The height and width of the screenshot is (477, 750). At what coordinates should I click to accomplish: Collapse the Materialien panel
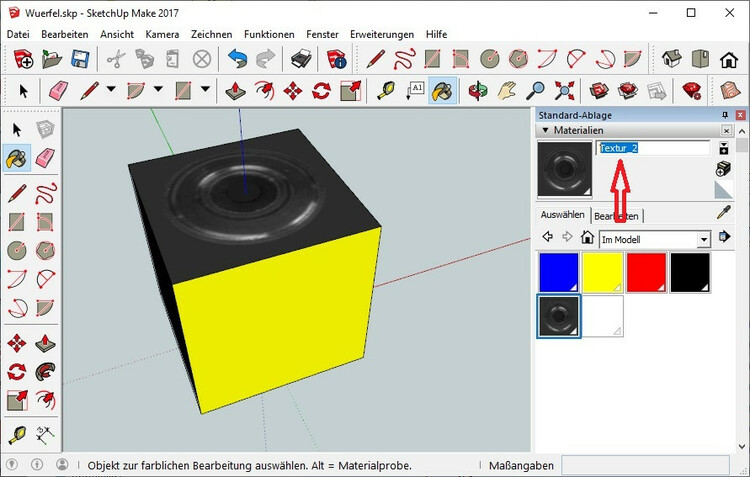(x=545, y=130)
